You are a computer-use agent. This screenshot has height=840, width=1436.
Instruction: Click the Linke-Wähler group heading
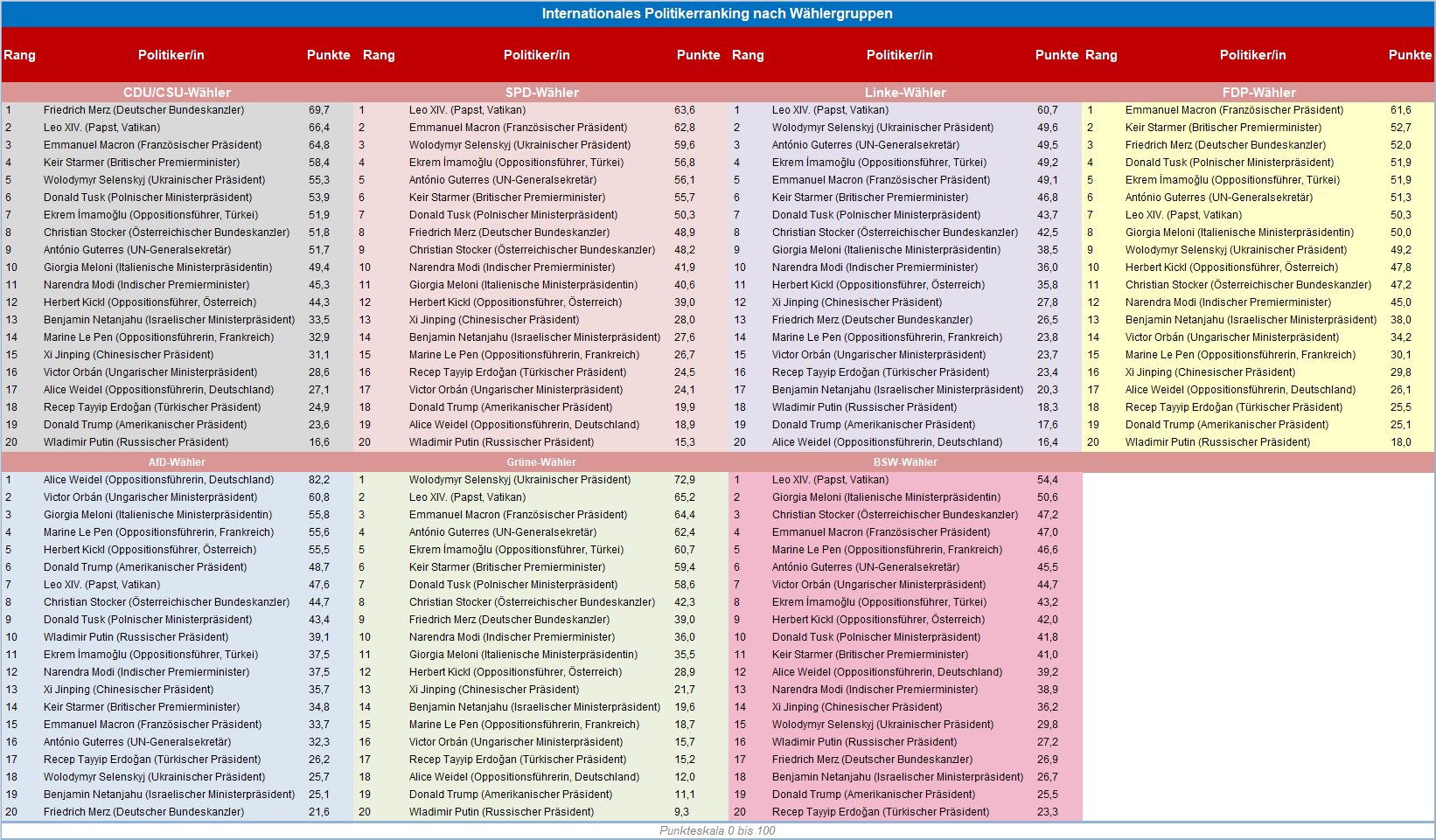click(905, 93)
